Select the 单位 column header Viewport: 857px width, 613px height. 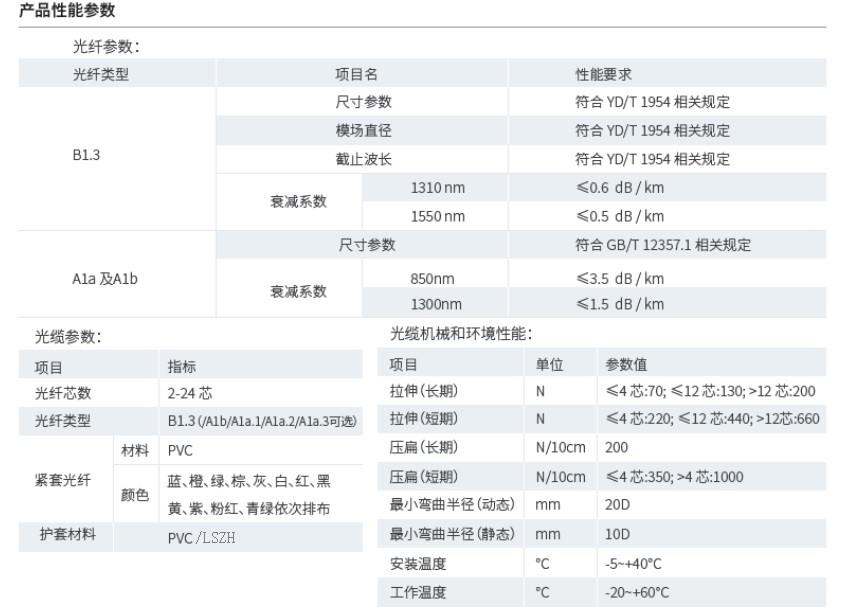pos(550,365)
